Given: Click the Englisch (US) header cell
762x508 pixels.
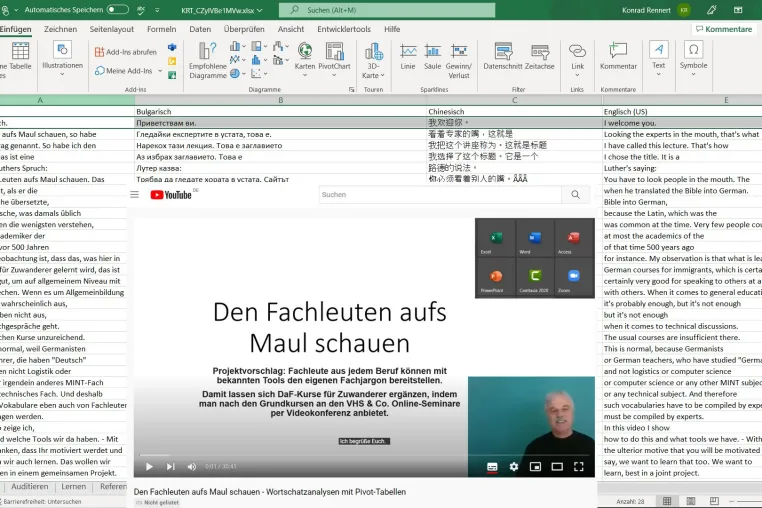Looking at the screenshot, I should tap(682, 111).
